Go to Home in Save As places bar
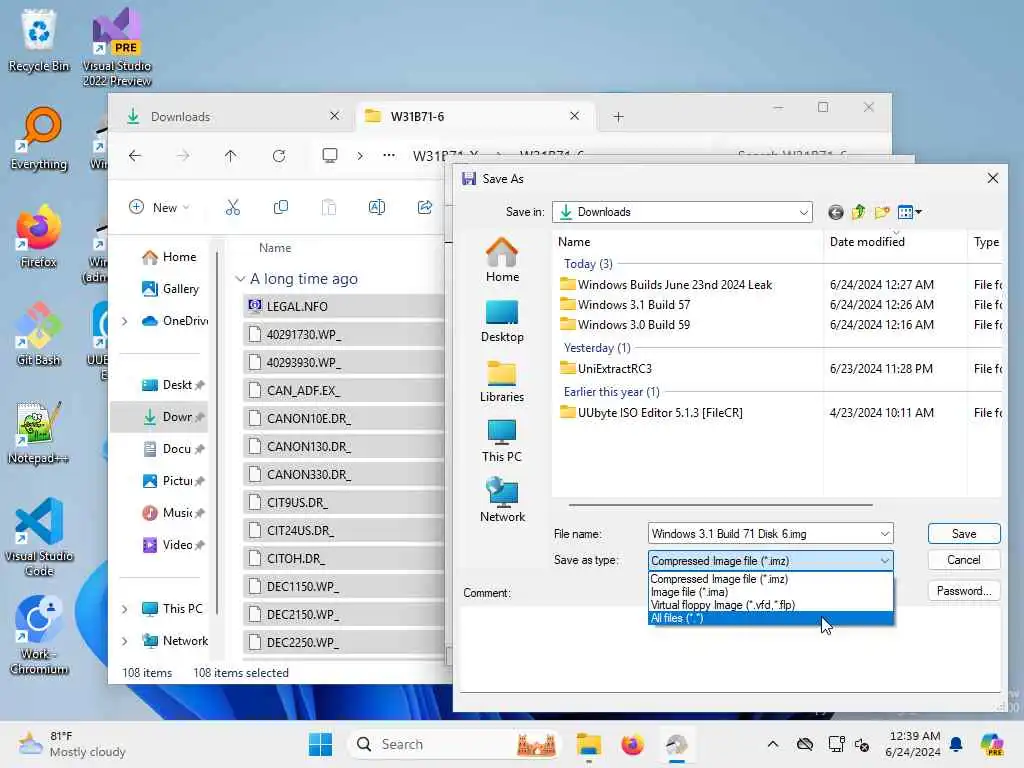1024x768 pixels. tap(502, 260)
